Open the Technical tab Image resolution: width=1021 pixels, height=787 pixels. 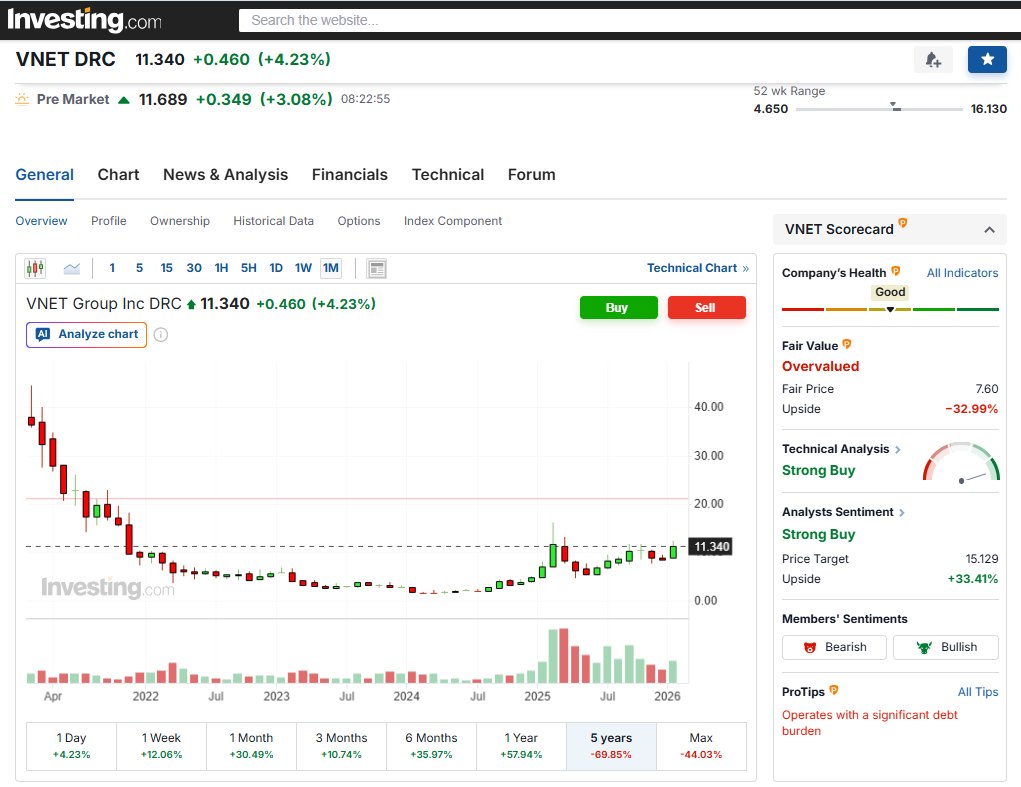(x=448, y=175)
